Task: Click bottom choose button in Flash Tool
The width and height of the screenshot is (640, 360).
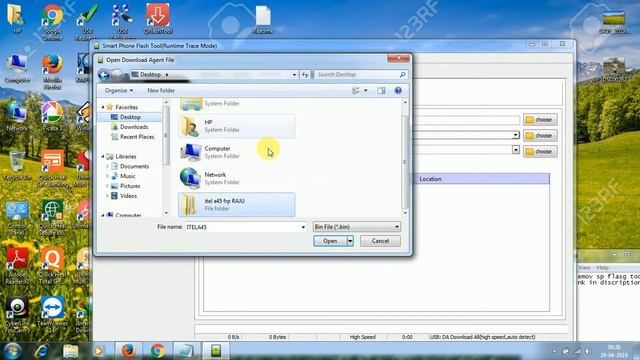Action: point(540,151)
